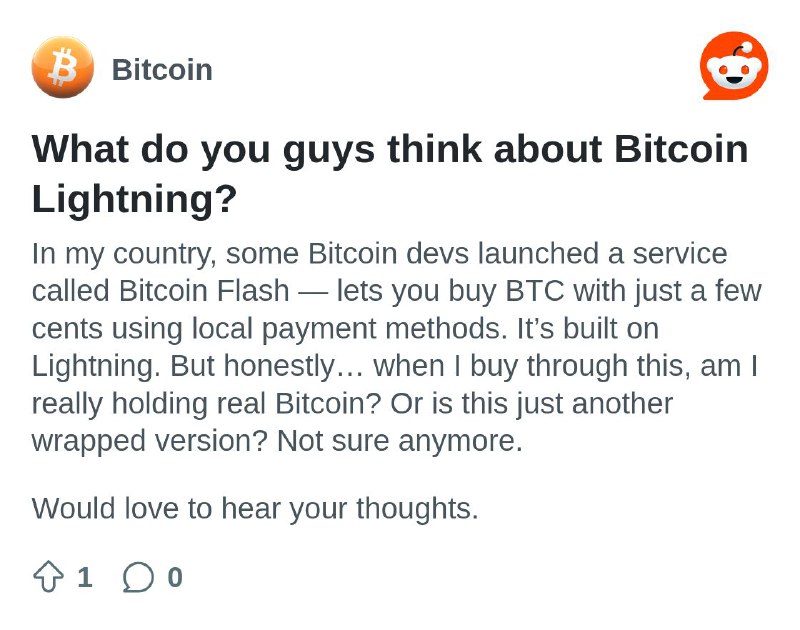
Task: Click the word "Lightning?" in the title
Action: 135,199
